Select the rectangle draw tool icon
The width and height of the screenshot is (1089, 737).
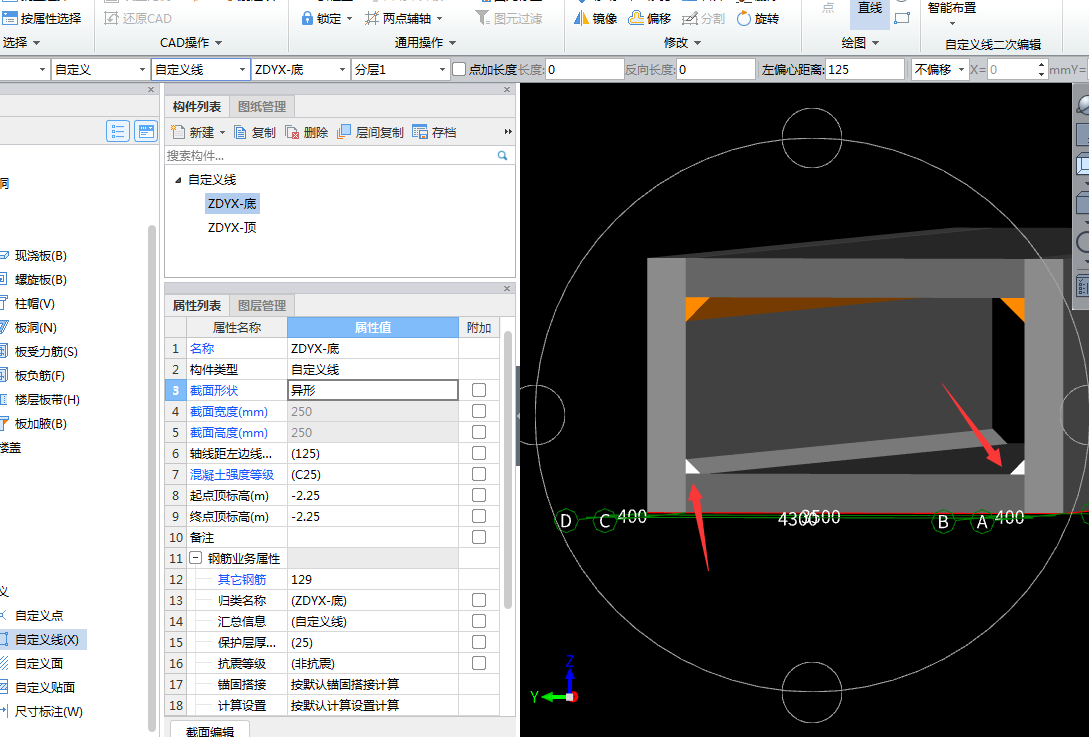click(x=902, y=18)
